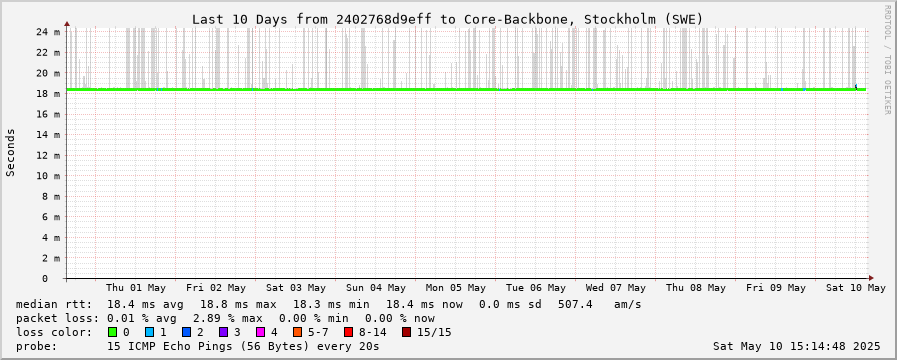Click the '507.4 am/s' value
Image resolution: width=897 pixels, height=360 pixels.
600,304
